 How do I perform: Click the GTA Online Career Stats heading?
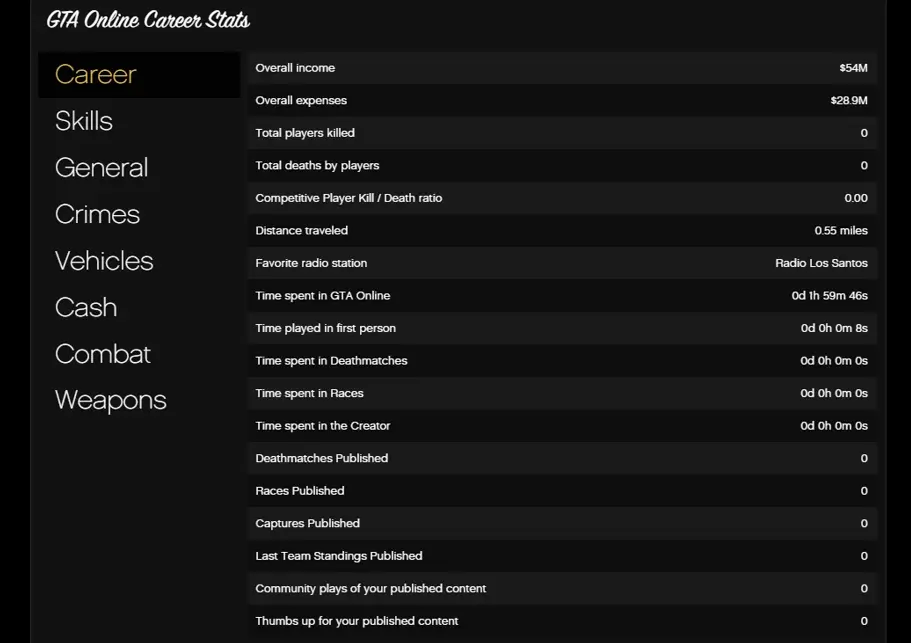(148, 20)
